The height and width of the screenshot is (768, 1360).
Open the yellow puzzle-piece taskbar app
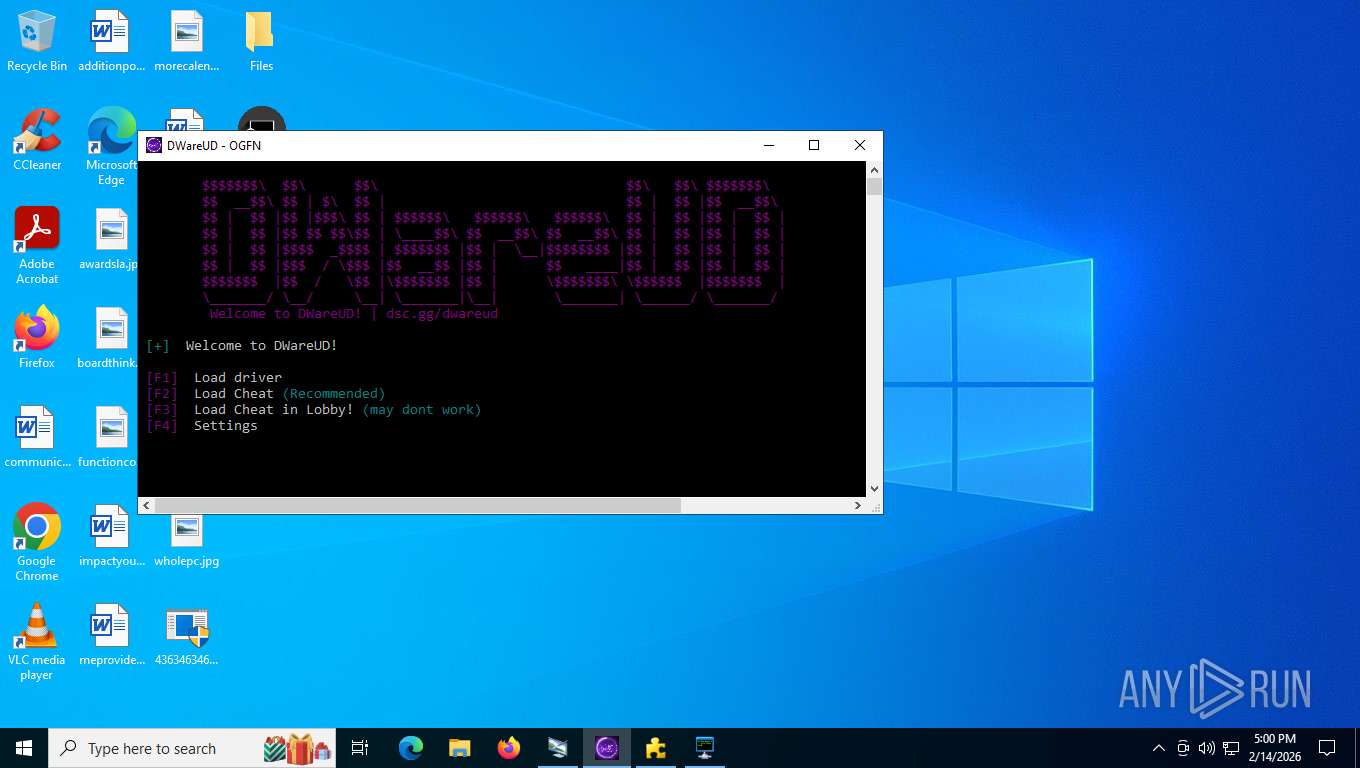tap(656, 748)
